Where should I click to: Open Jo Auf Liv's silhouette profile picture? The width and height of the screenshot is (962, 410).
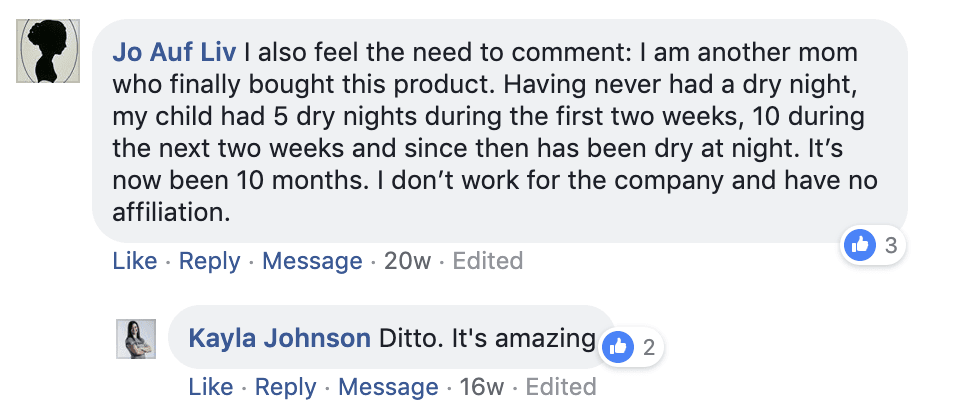[48, 51]
